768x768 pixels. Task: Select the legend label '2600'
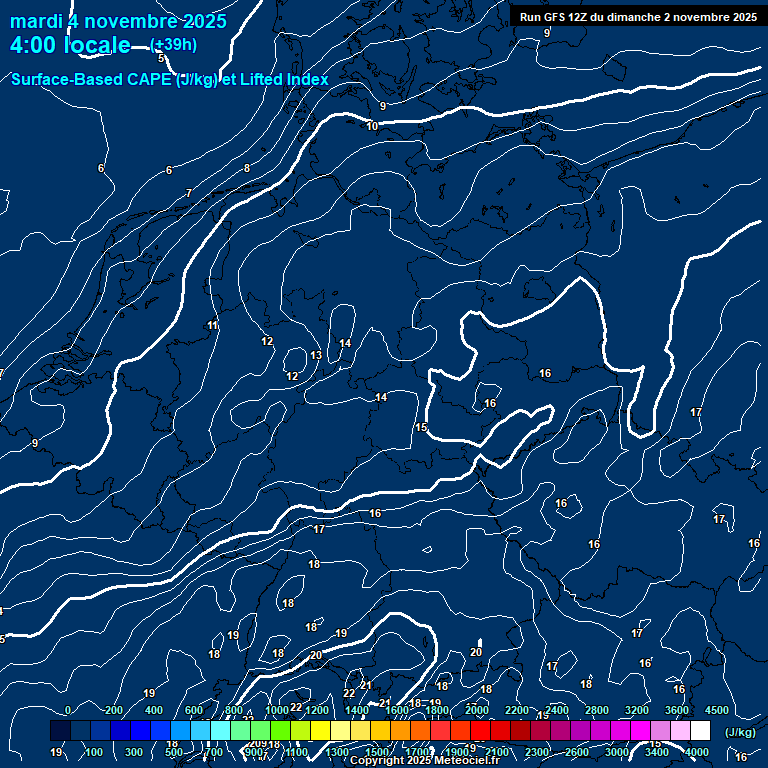pos(576,752)
